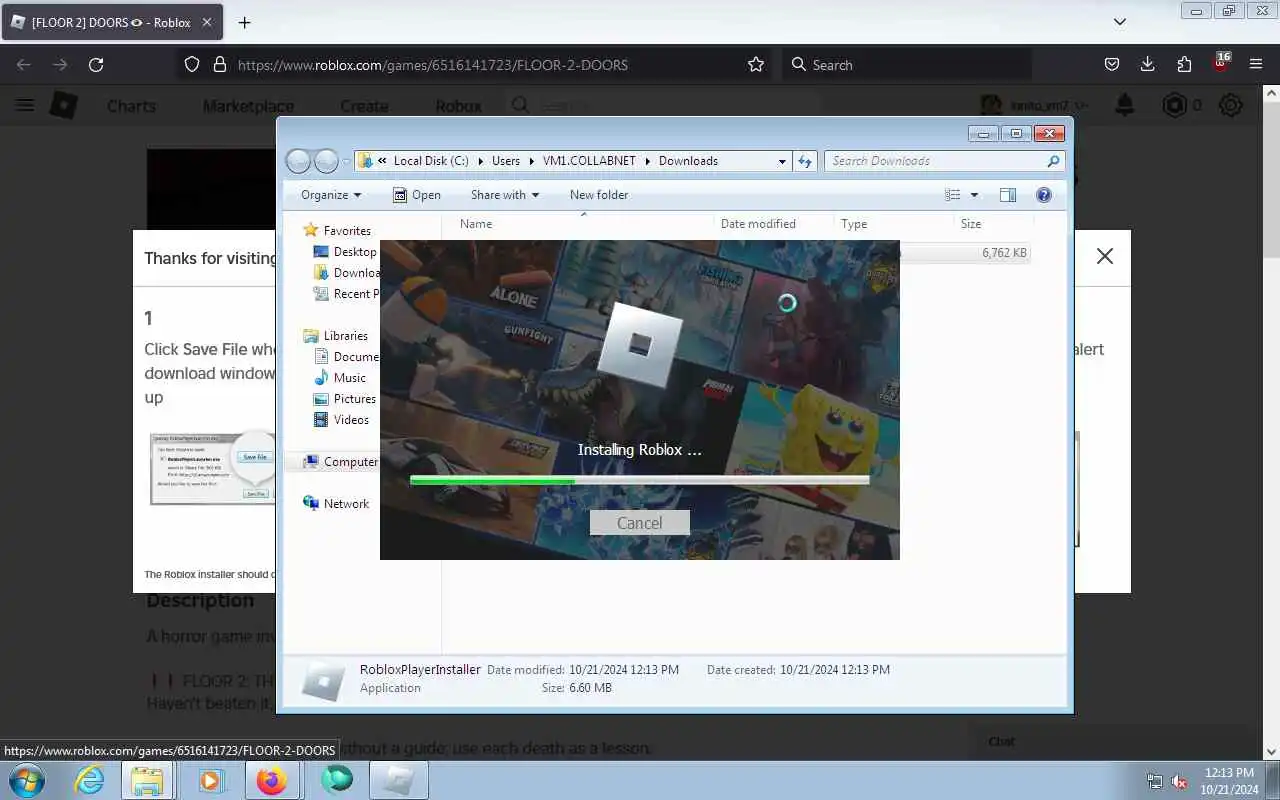This screenshot has width=1280, height=800.
Task: Refresh the Downloads folder view
Action: pos(805,161)
